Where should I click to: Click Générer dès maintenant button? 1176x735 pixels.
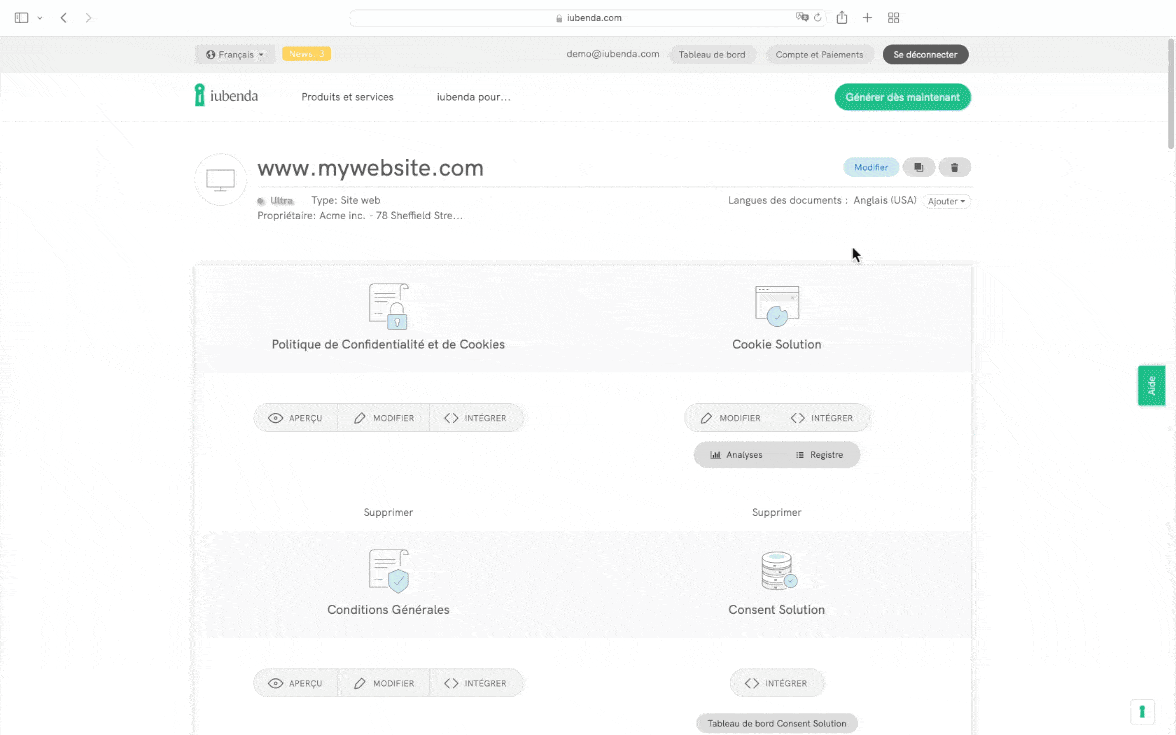[x=902, y=97]
